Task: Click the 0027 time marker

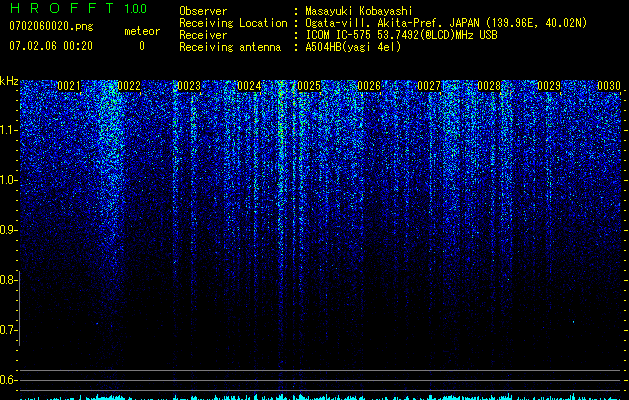Action: click(x=429, y=86)
